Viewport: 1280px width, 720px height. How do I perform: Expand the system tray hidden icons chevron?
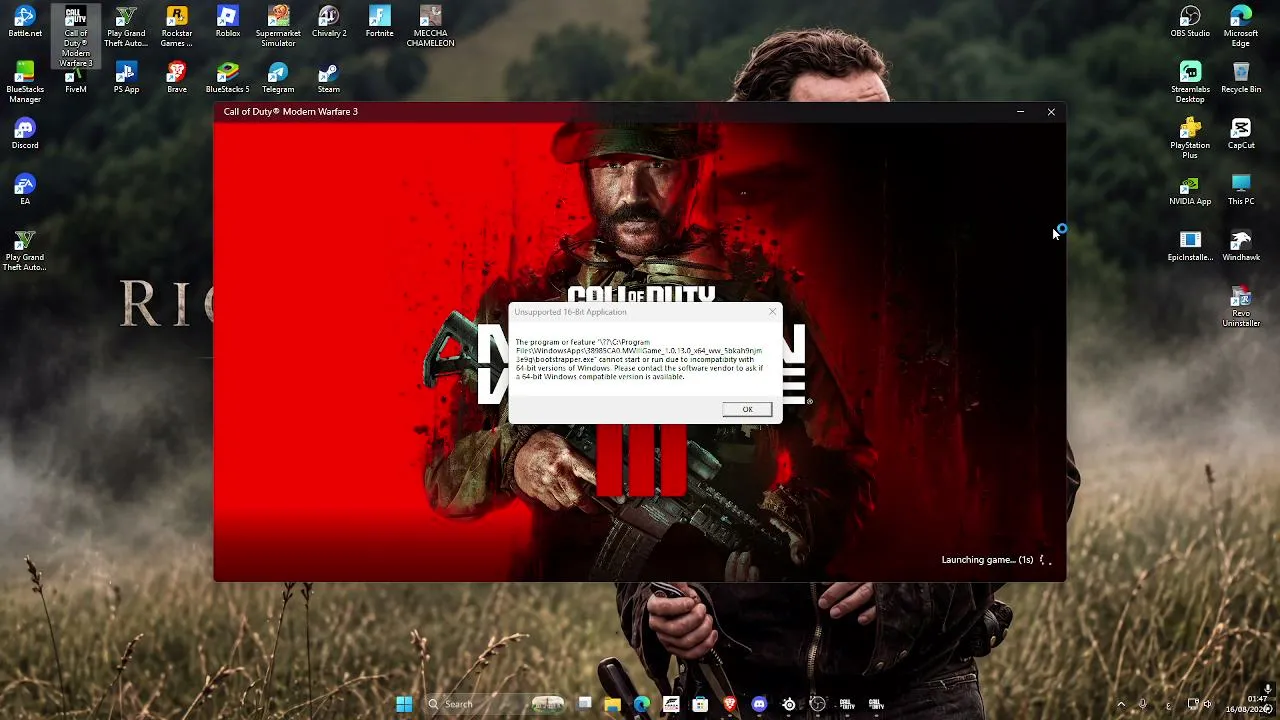click(x=1120, y=704)
